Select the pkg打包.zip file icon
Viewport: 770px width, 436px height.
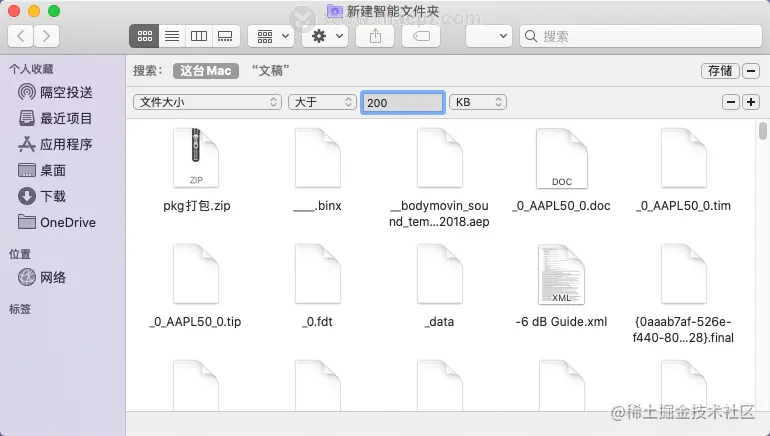(x=196, y=158)
